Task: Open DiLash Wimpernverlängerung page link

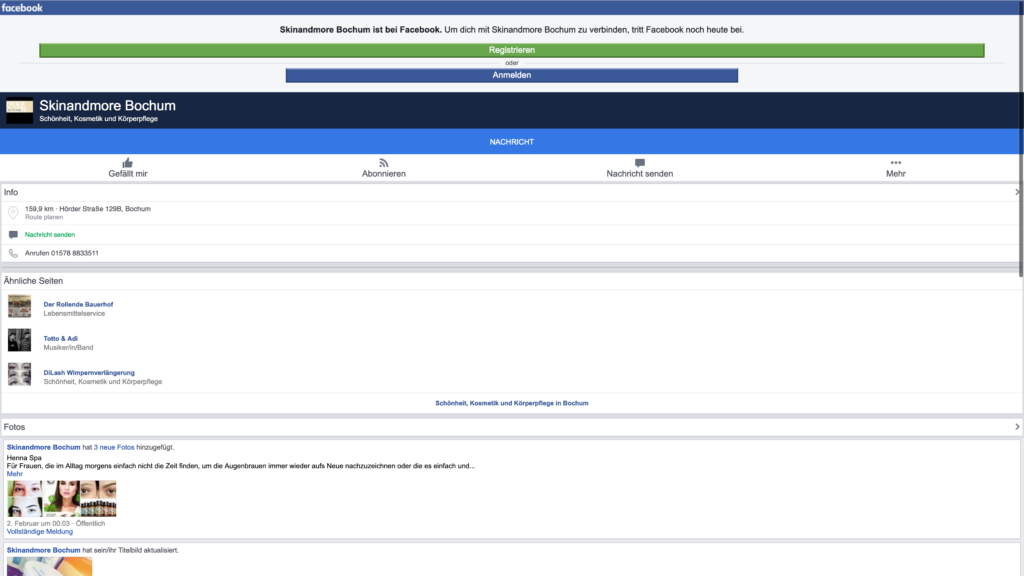Action: (89, 372)
